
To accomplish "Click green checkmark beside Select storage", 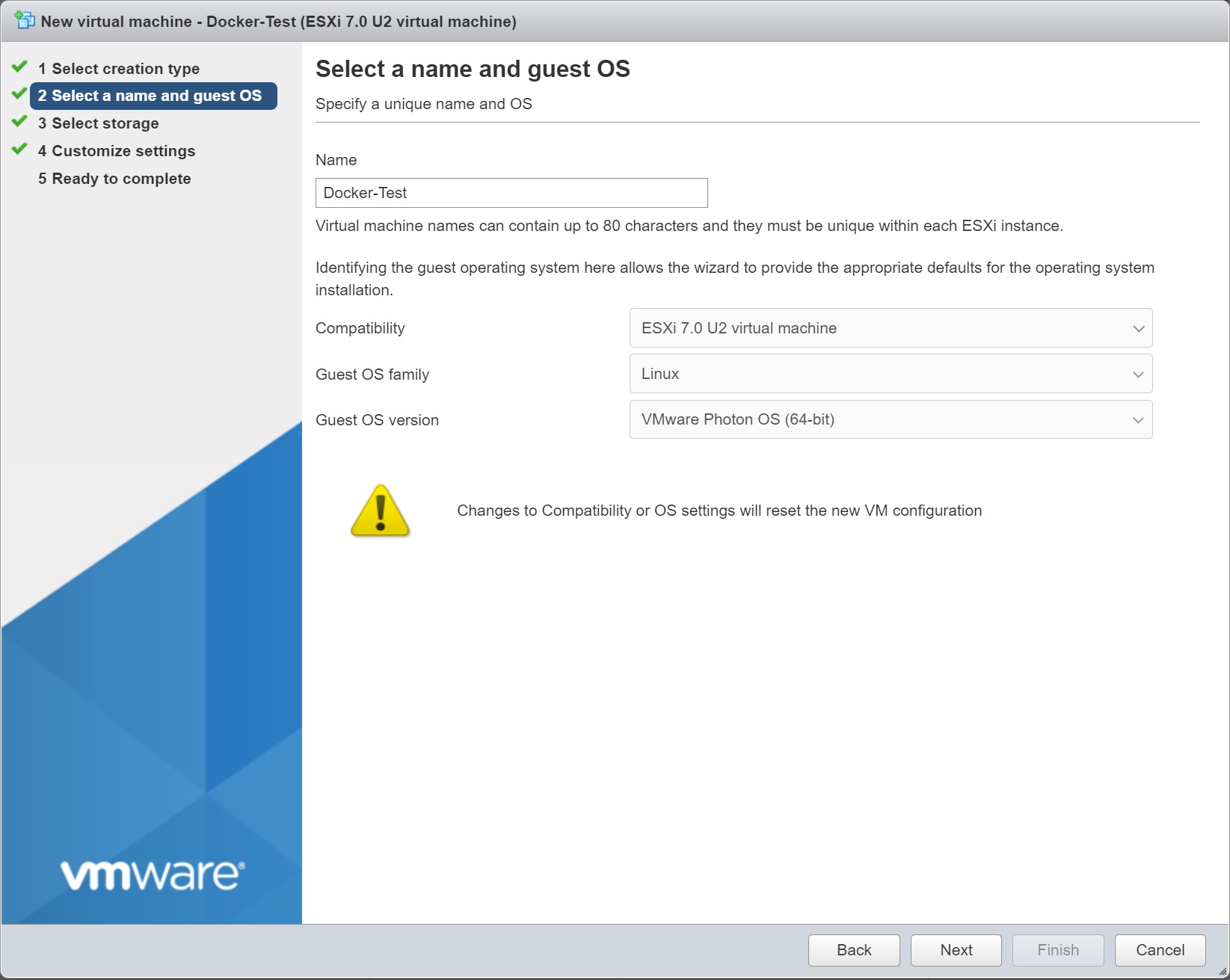I will click(19, 122).
